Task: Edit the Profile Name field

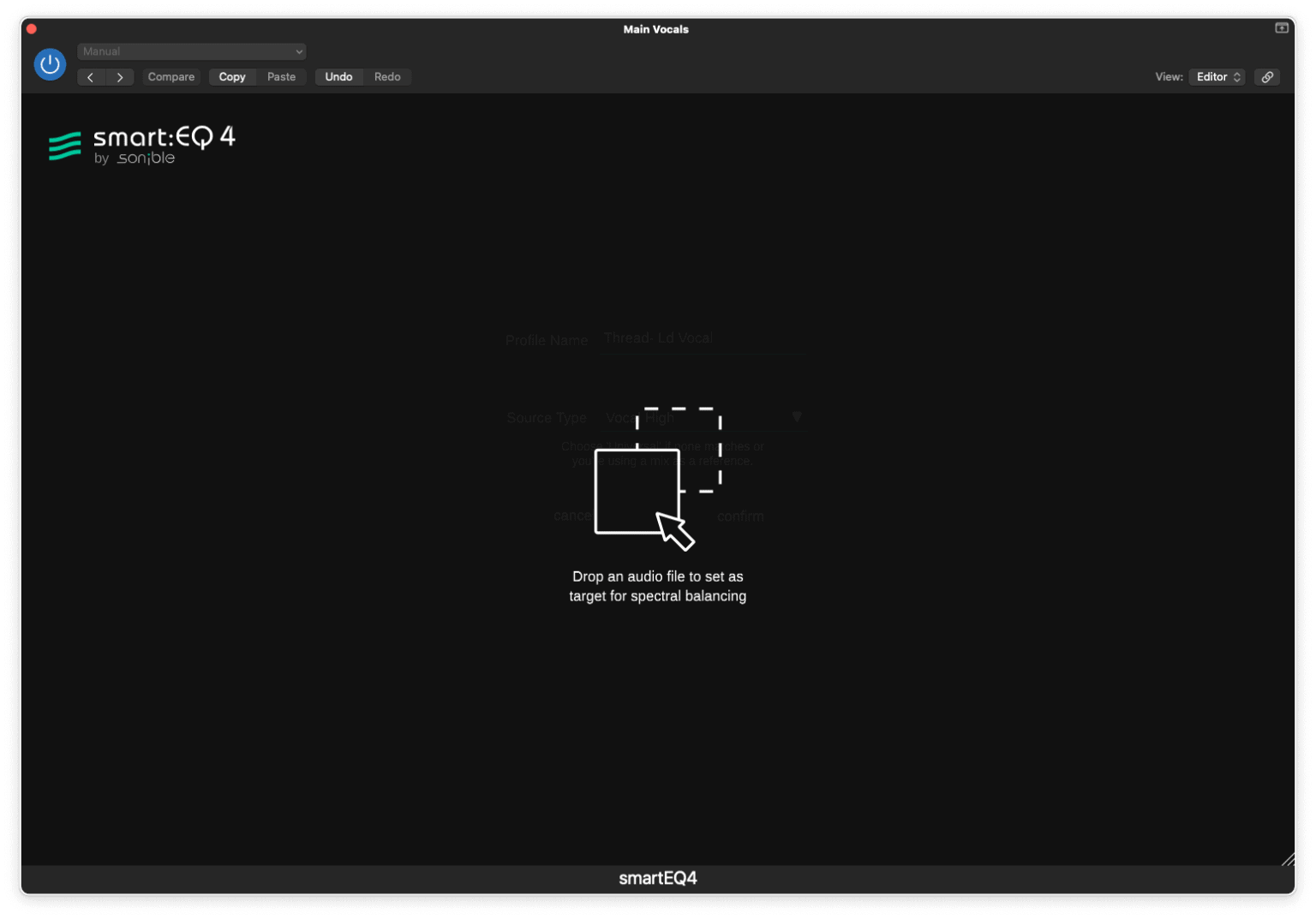Action: coord(703,337)
